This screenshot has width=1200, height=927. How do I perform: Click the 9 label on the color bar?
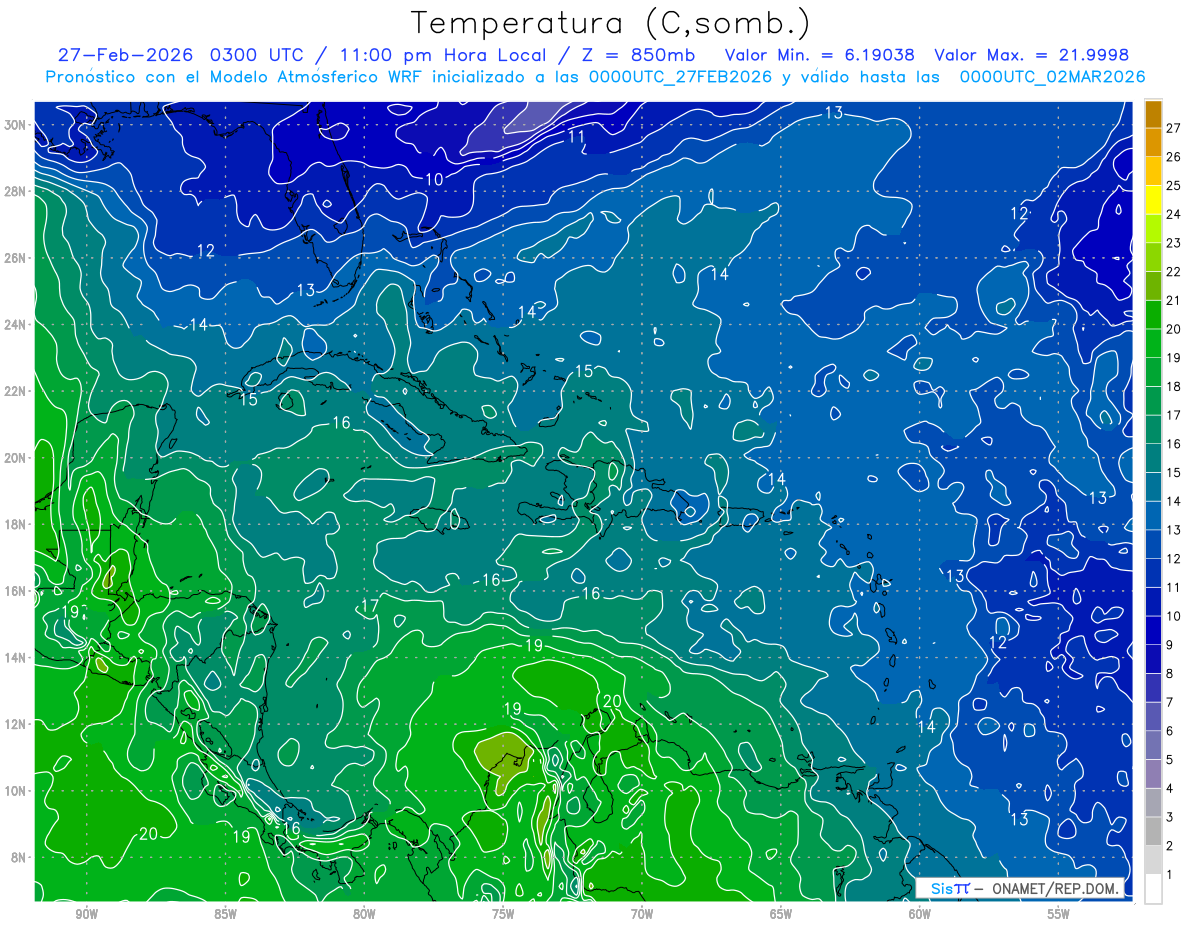click(x=1170, y=645)
